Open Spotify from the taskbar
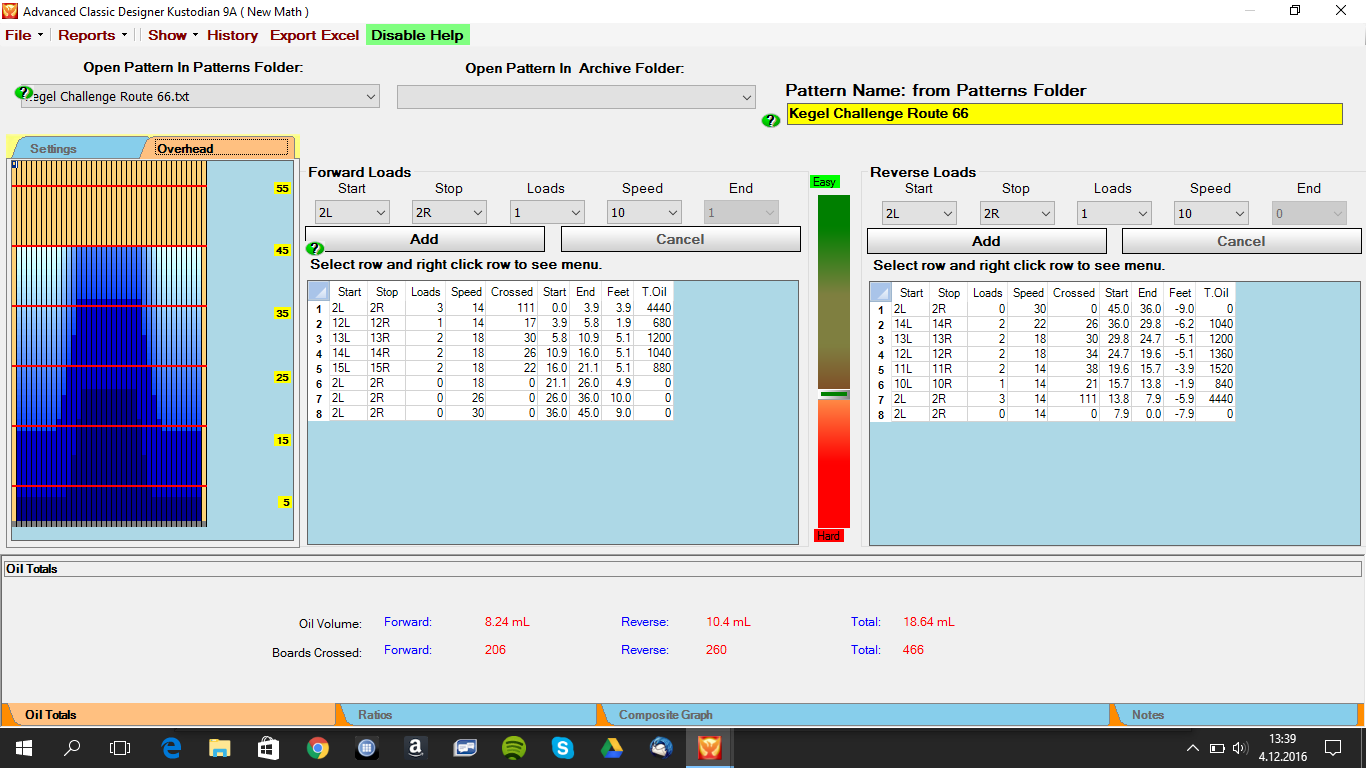The image size is (1366, 768). point(513,748)
